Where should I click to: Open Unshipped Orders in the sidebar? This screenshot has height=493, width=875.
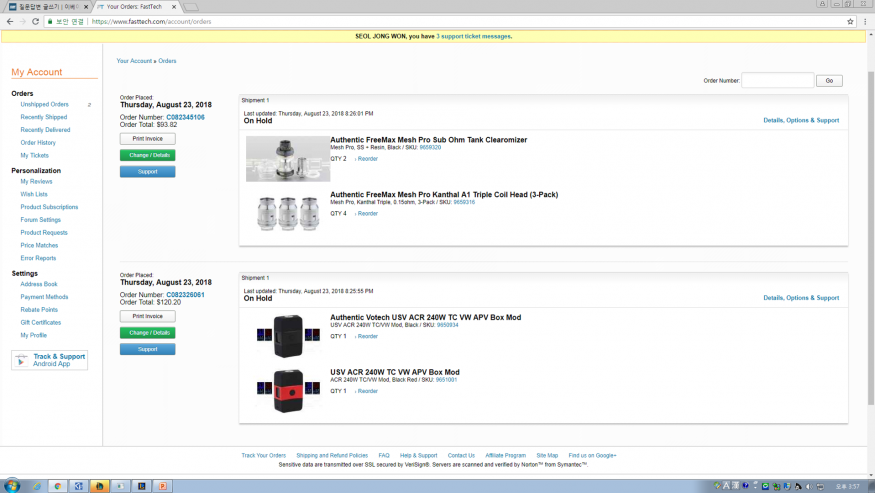click(x=44, y=104)
